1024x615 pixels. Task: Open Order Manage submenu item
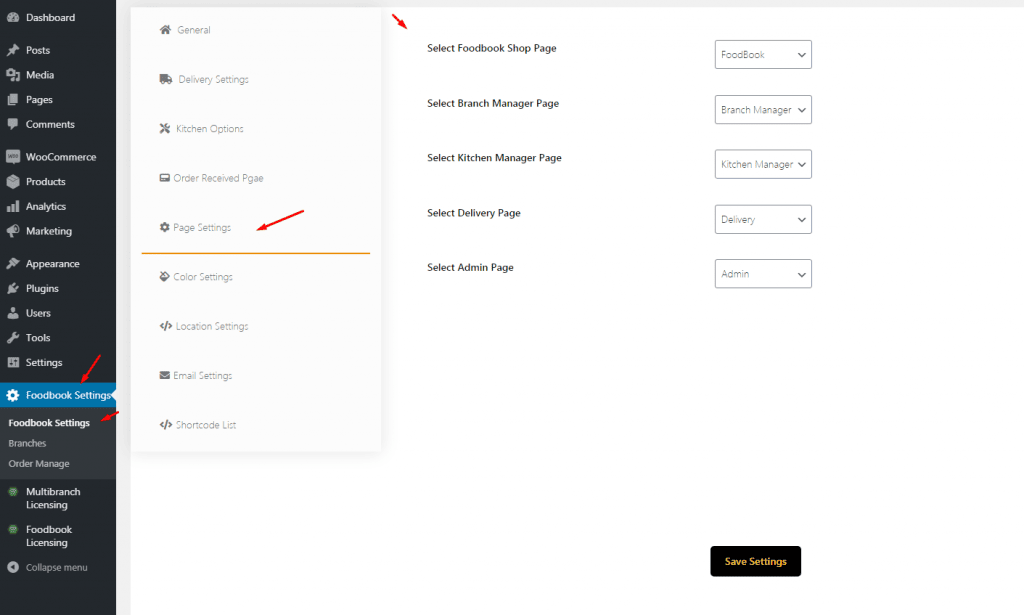pyautogui.click(x=39, y=464)
